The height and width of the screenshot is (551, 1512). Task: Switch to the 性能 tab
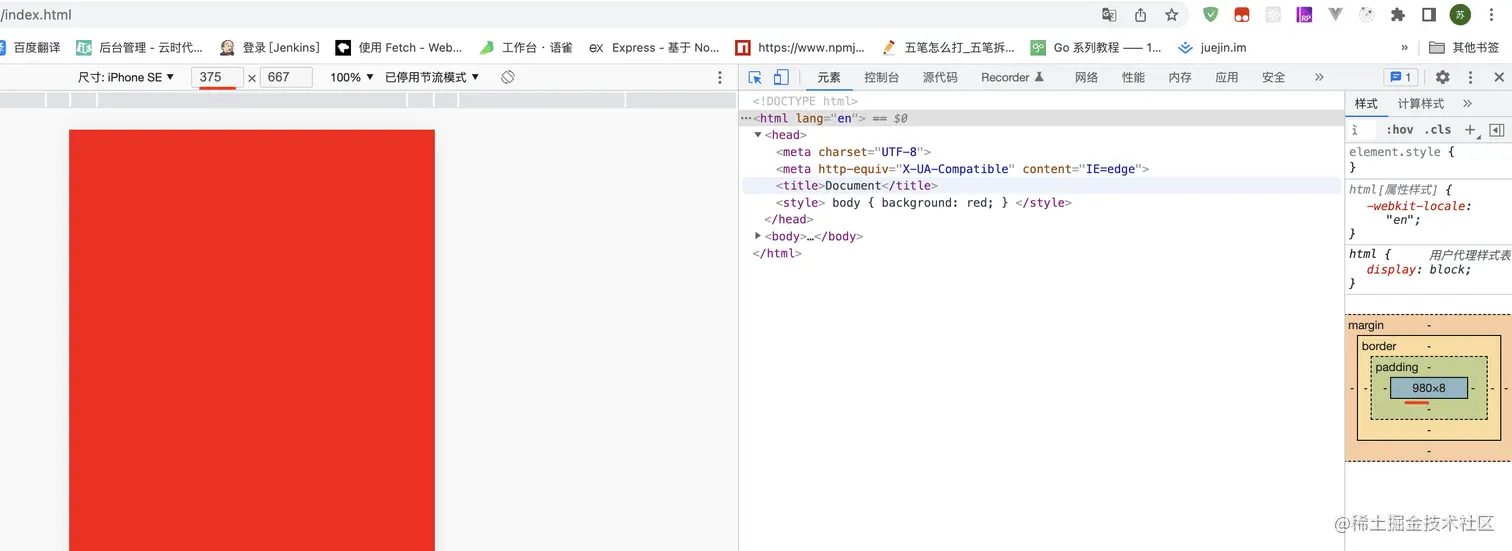1133,77
